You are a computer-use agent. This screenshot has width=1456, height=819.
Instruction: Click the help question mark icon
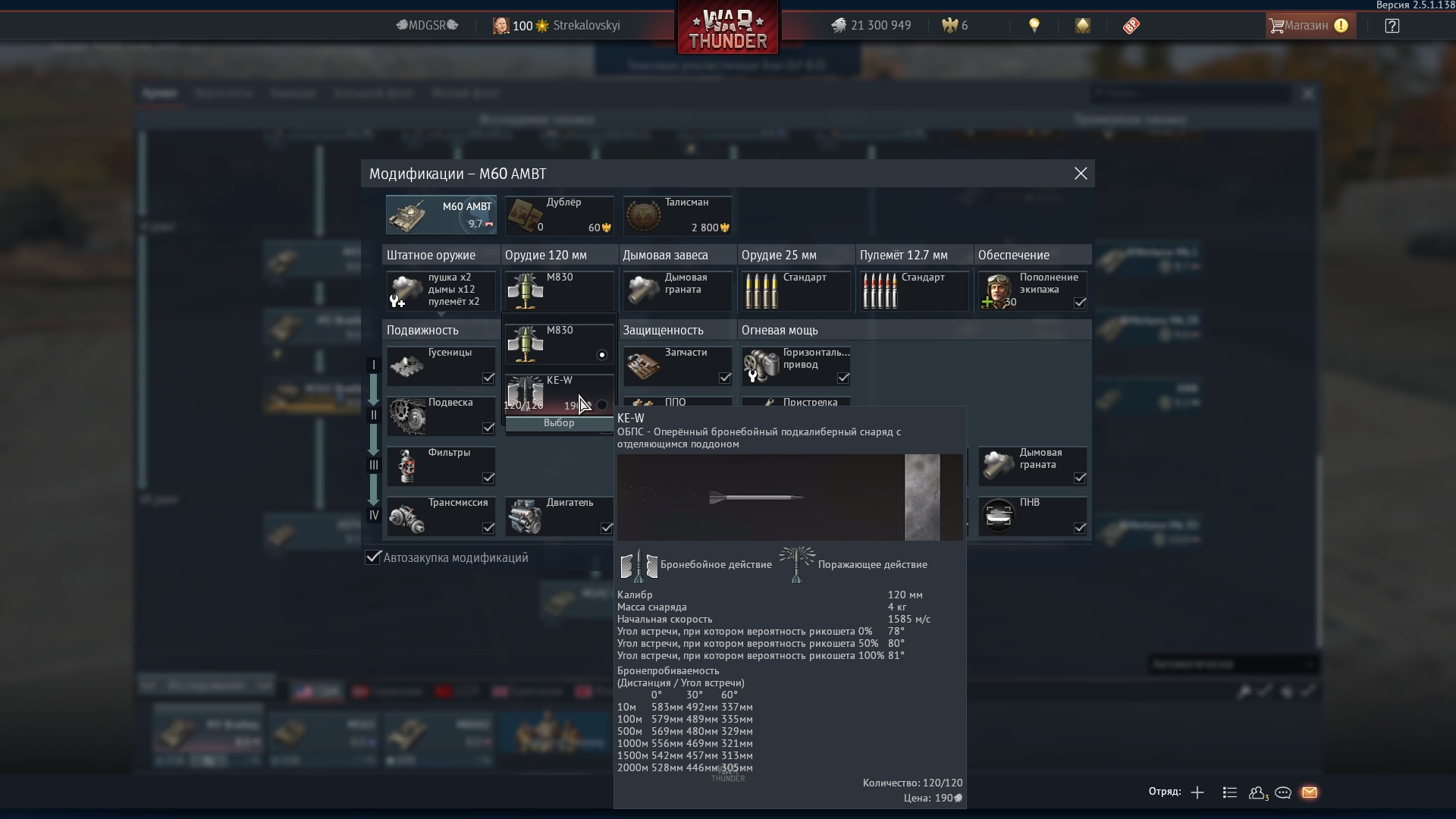click(x=1392, y=25)
